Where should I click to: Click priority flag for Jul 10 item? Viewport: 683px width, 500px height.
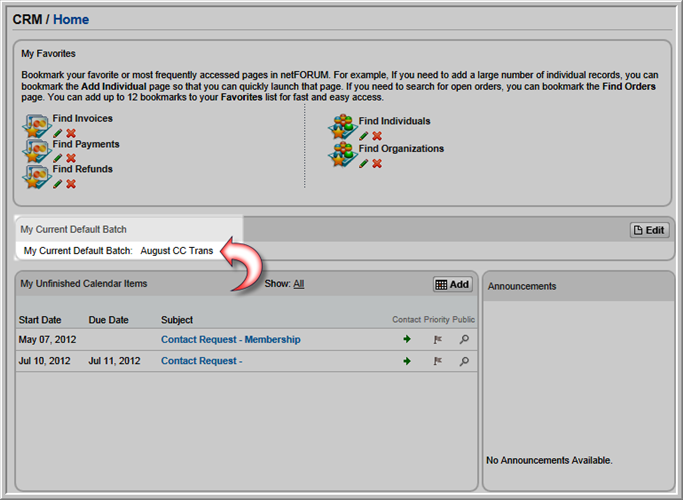click(x=438, y=361)
